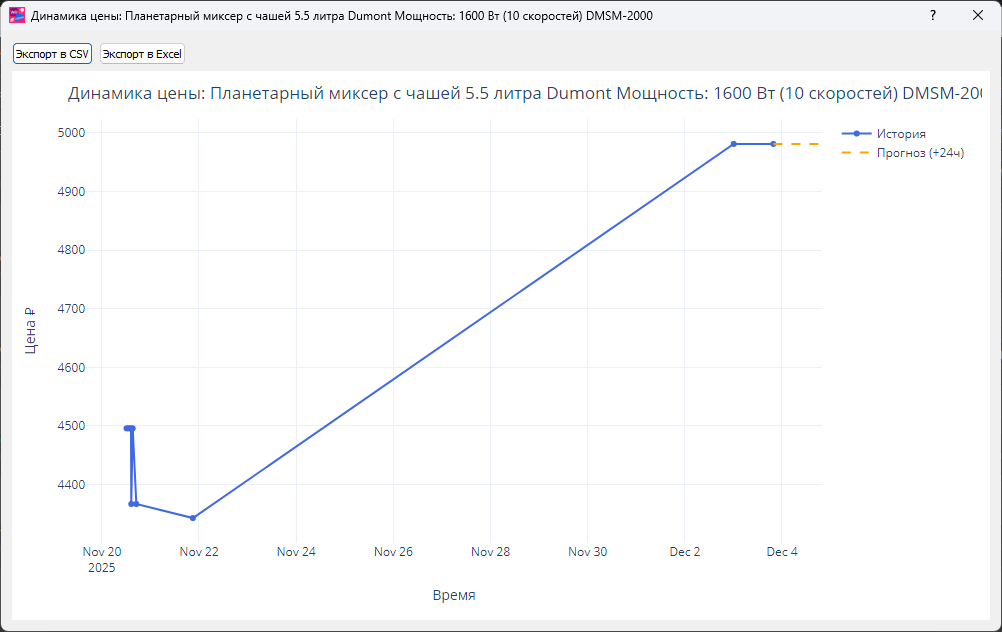Image resolution: width=1002 pixels, height=632 pixels.
Task: Select the data point at 4980 near Dec 3
Action: pyautogui.click(x=734, y=144)
